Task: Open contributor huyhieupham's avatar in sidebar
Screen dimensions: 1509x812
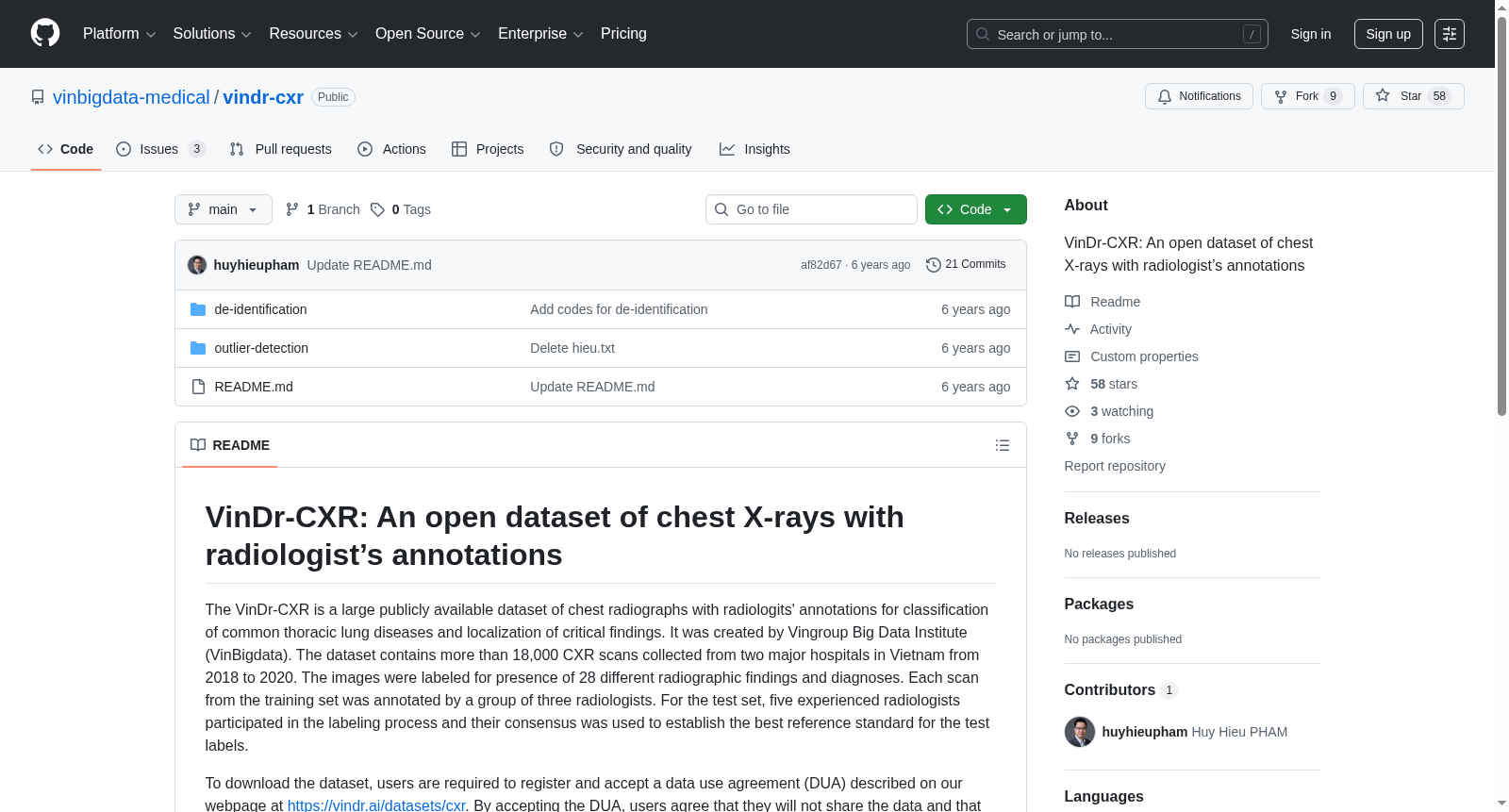Action: (1080, 732)
